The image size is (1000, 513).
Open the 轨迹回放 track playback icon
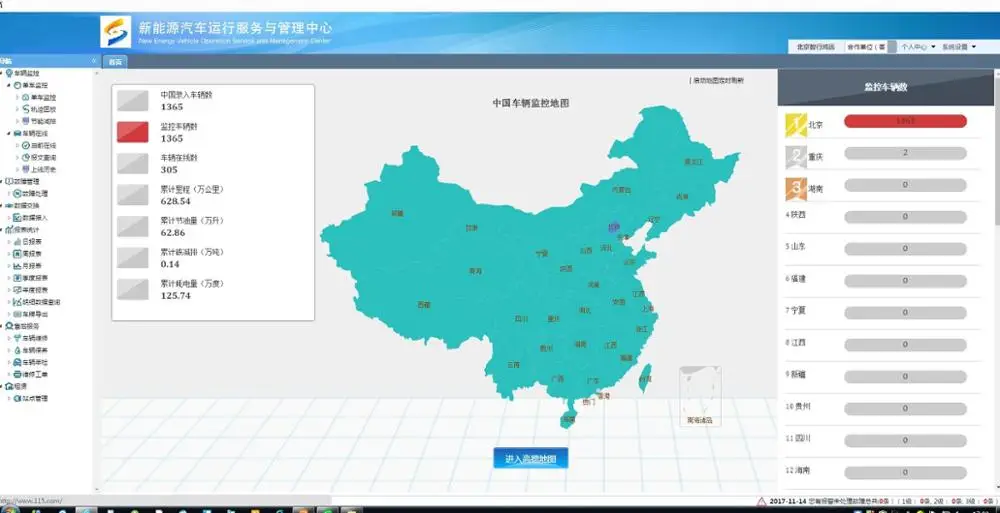[26, 109]
